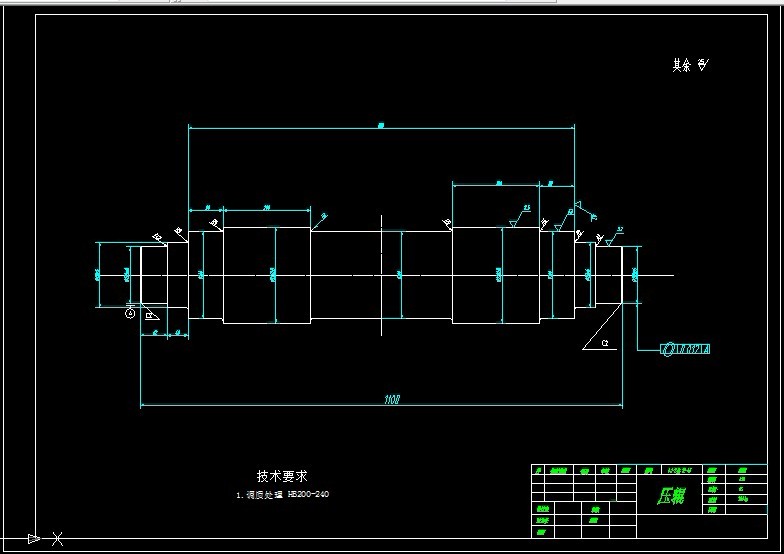Select the '技术要求' heading text

click(282, 476)
